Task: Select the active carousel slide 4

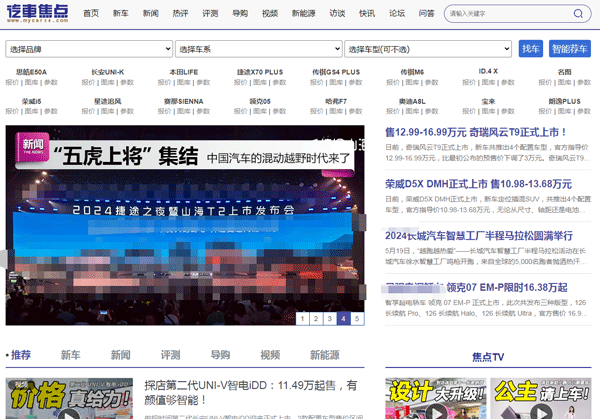Action: (344, 318)
